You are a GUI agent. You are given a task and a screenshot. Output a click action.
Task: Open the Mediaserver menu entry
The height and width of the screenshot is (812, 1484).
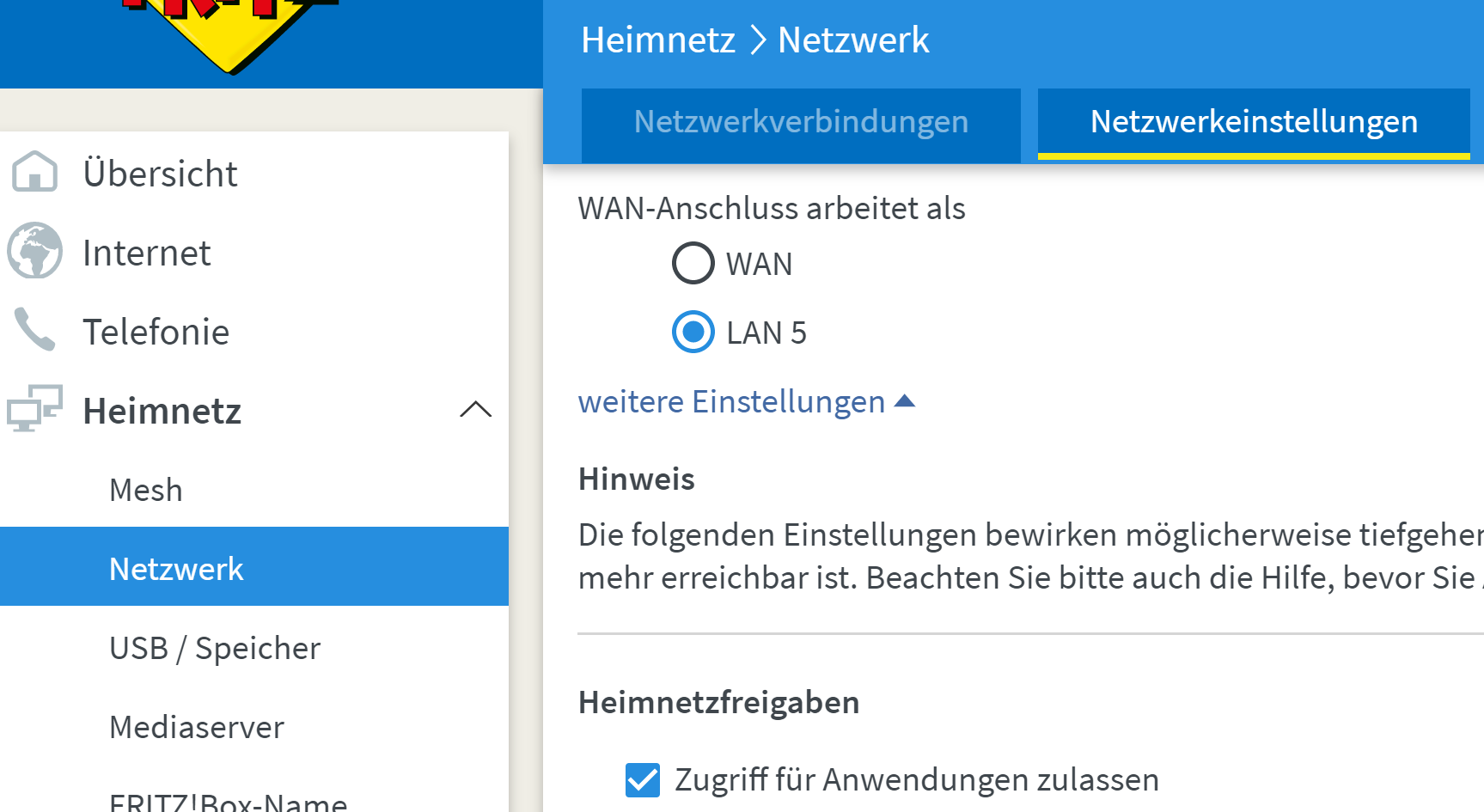[x=197, y=727]
